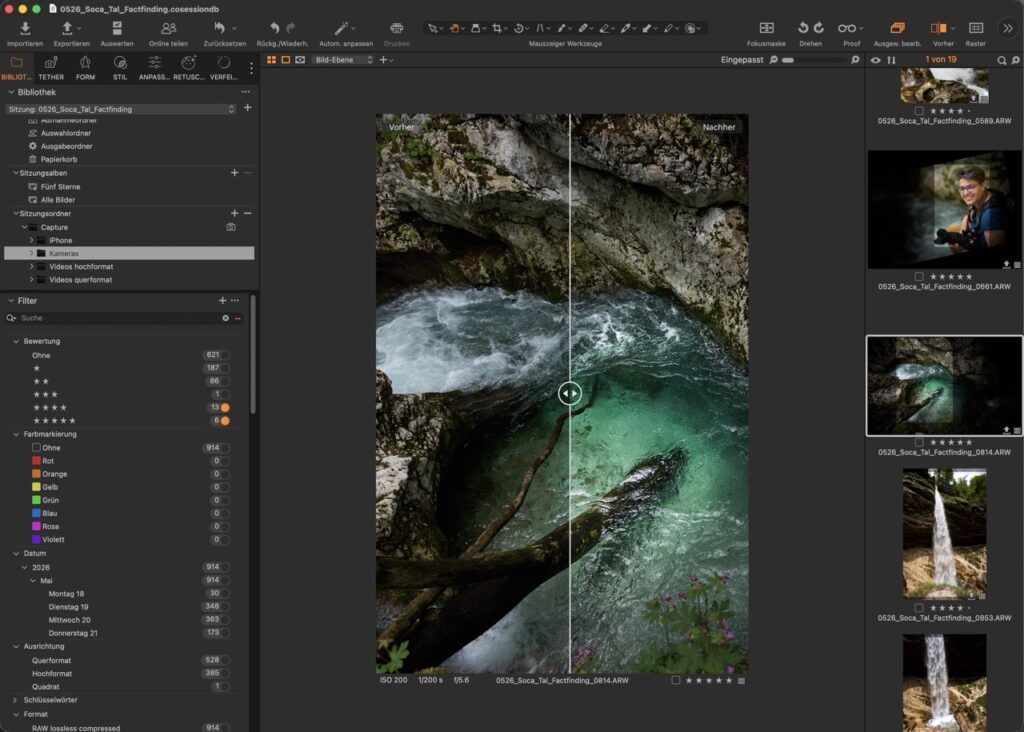Click Autom. anpassen magic wand
Screen dimensions: 1024x732
point(341,28)
